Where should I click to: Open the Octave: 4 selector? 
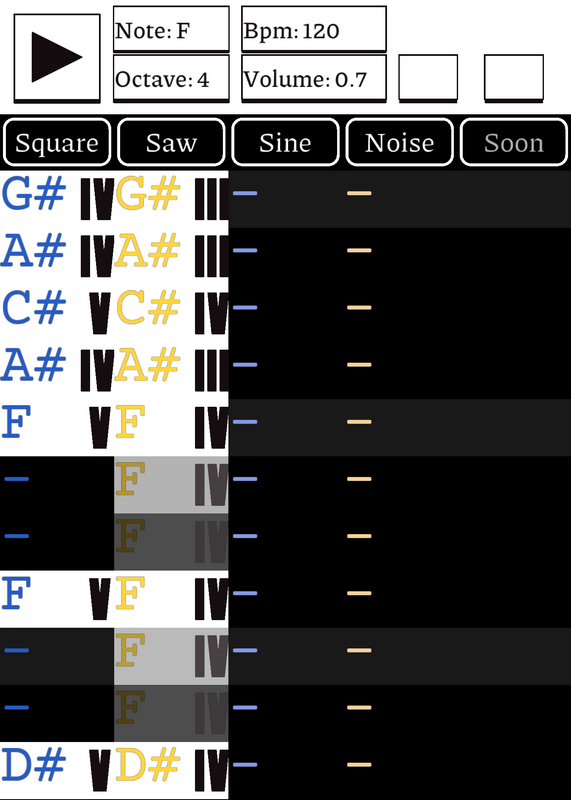click(171, 79)
